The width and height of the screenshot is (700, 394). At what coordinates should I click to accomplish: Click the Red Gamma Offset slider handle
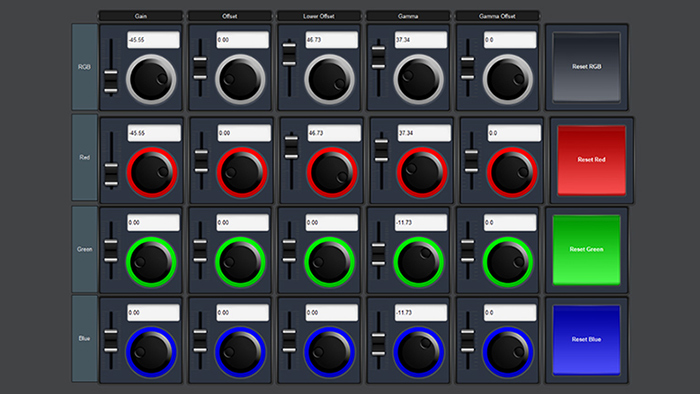[x=471, y=161]
